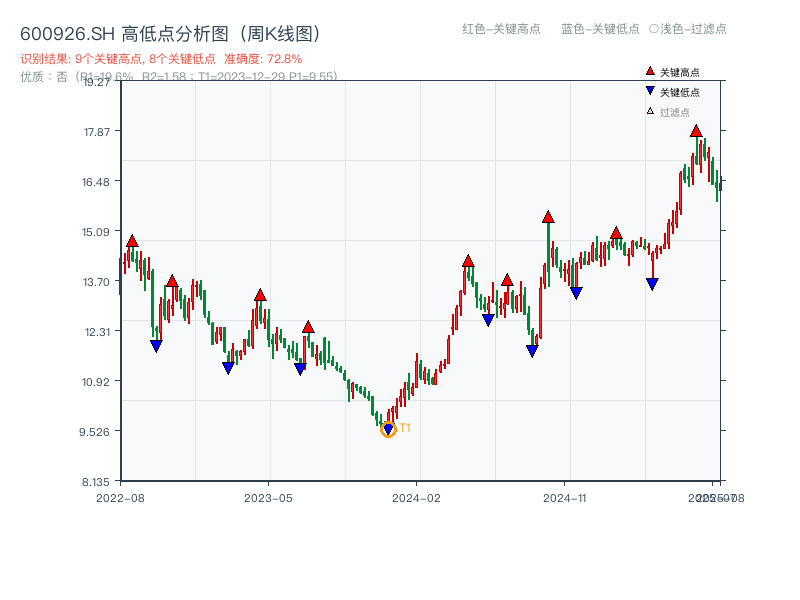Select the last blue key-low marker in 2025

point(652,284)
